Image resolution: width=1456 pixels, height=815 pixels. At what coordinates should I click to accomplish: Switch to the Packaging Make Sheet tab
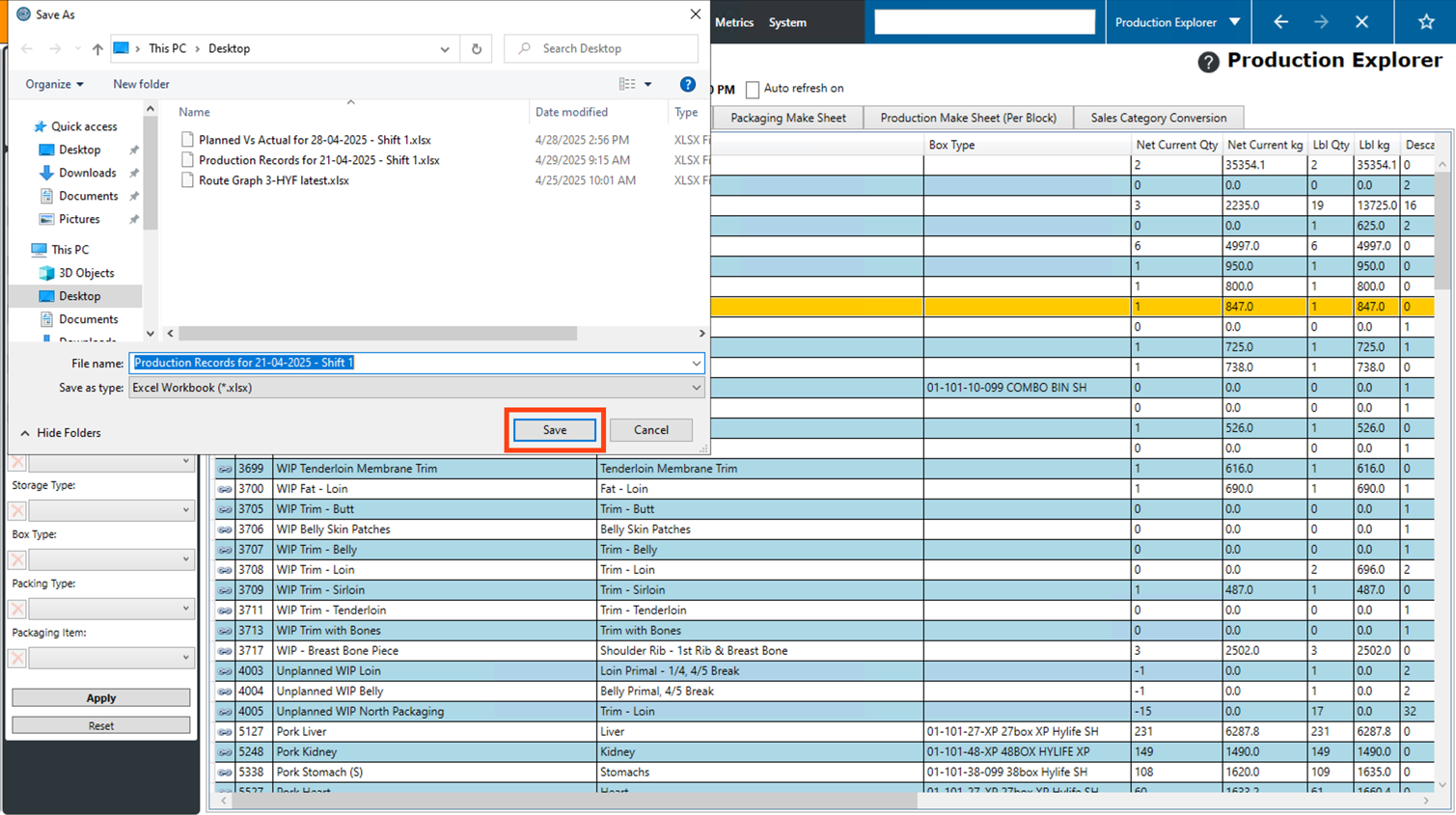pyautogui.click(x=787, y=118)
